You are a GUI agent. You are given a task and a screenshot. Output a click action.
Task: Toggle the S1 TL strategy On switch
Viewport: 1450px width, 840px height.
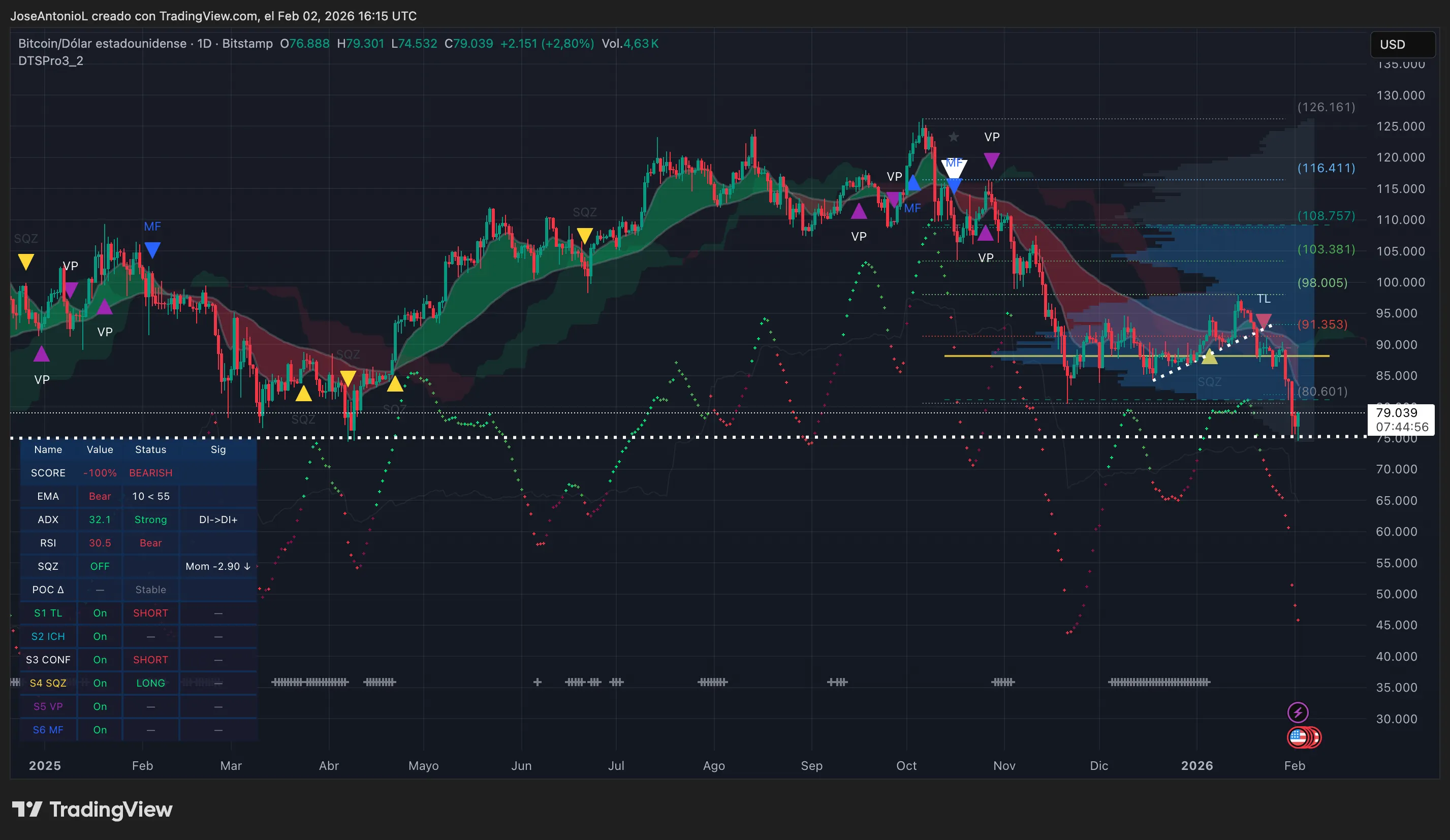(100, 613)
